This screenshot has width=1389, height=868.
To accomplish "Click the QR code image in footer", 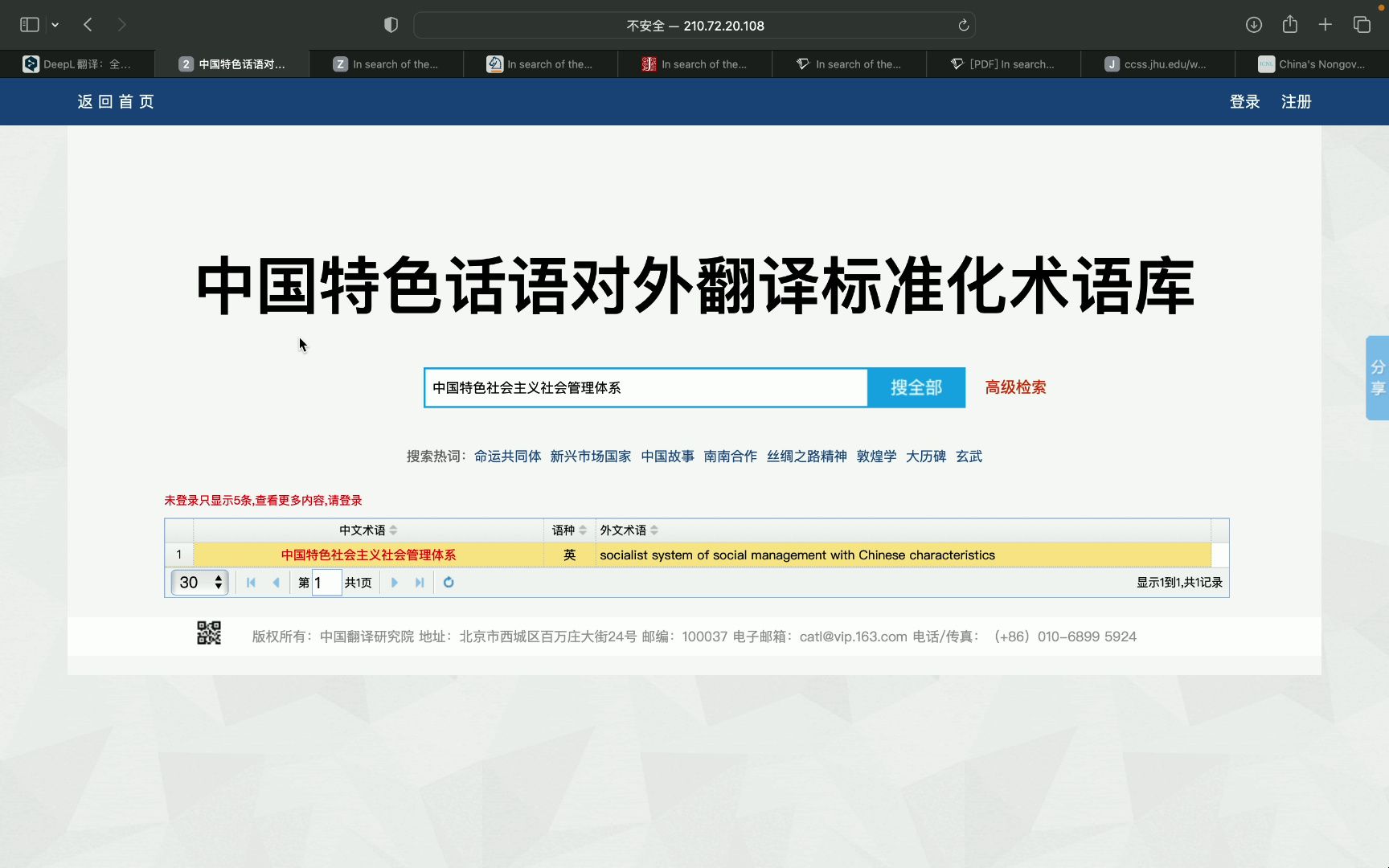I will pyautogui.click(x=209, y=633).
